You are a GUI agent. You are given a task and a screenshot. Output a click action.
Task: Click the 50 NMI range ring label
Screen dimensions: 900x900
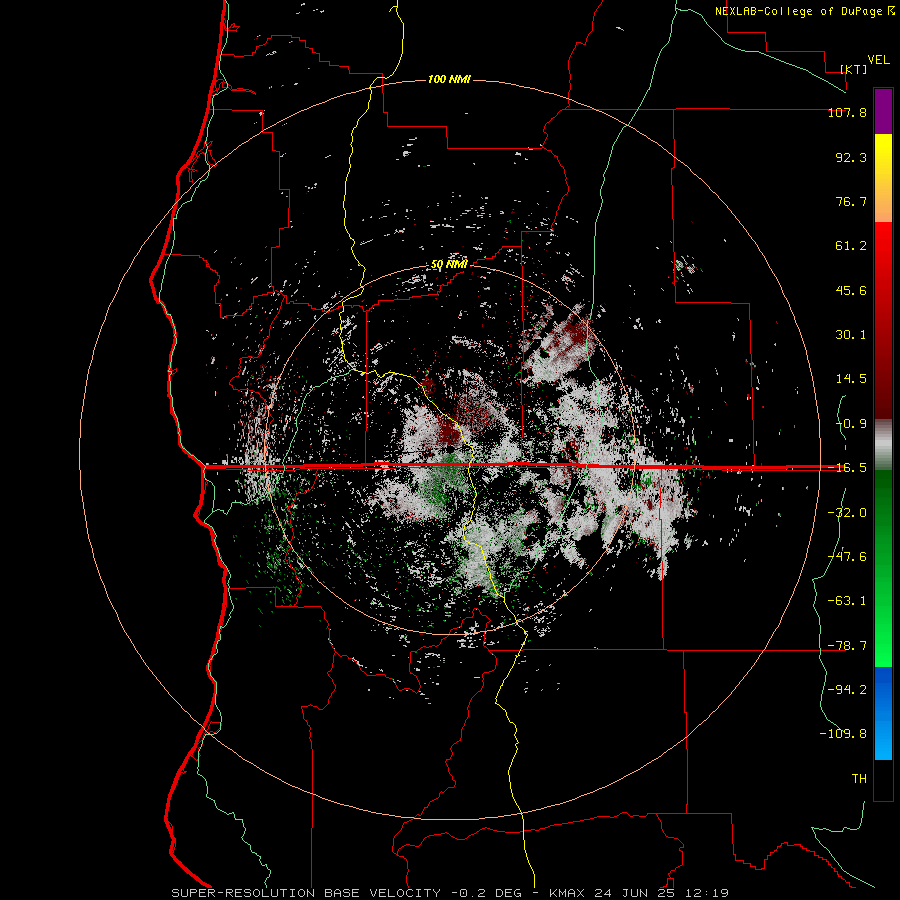pos(449,265)
